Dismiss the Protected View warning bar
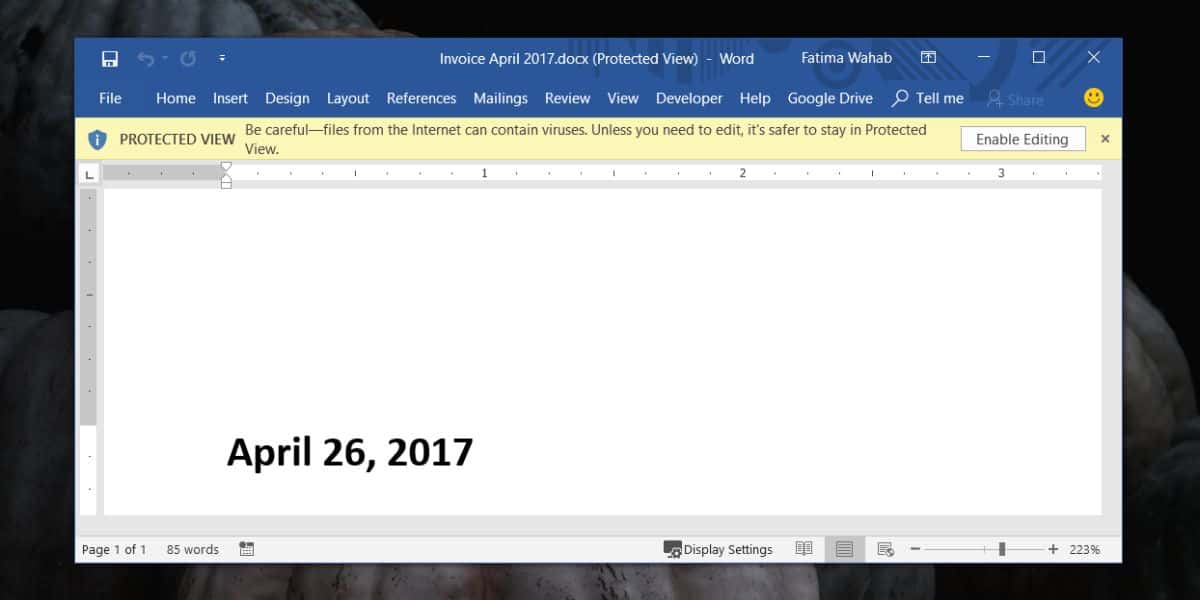 click(1105, 138)
